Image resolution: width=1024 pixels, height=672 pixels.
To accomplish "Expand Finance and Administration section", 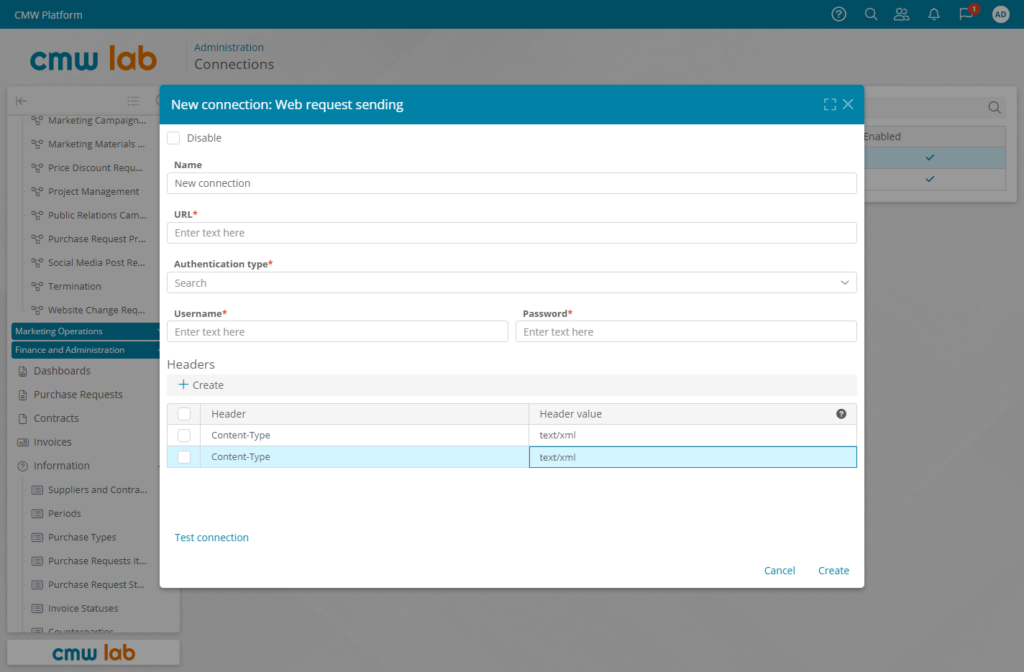I will coord(85,350).
